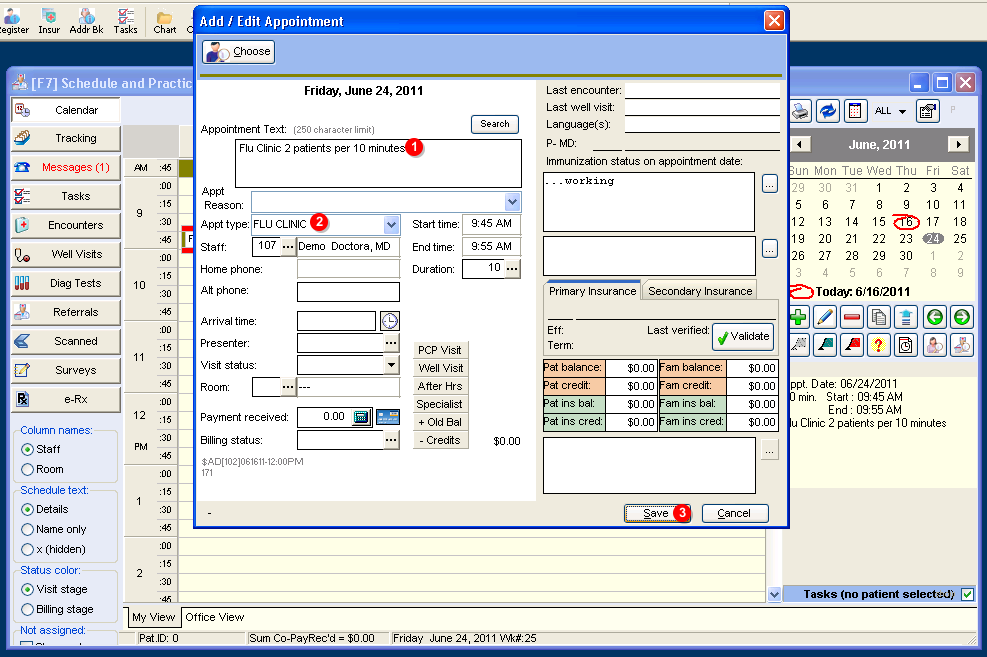Go to previous month in mini calendar

(x=799, y=144)
